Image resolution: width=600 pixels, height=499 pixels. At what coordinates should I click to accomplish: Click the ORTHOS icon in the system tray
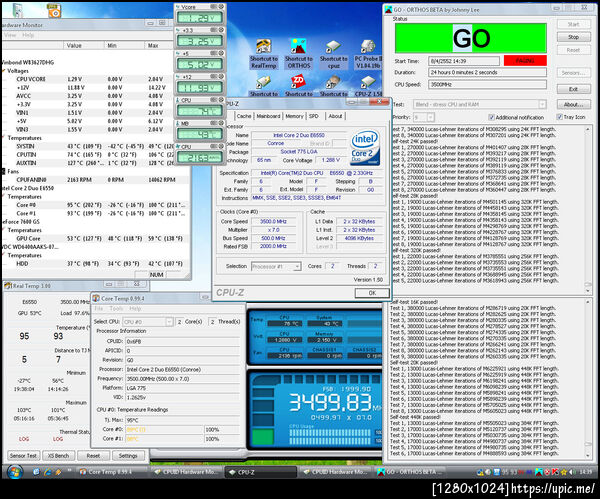point(539,472)
